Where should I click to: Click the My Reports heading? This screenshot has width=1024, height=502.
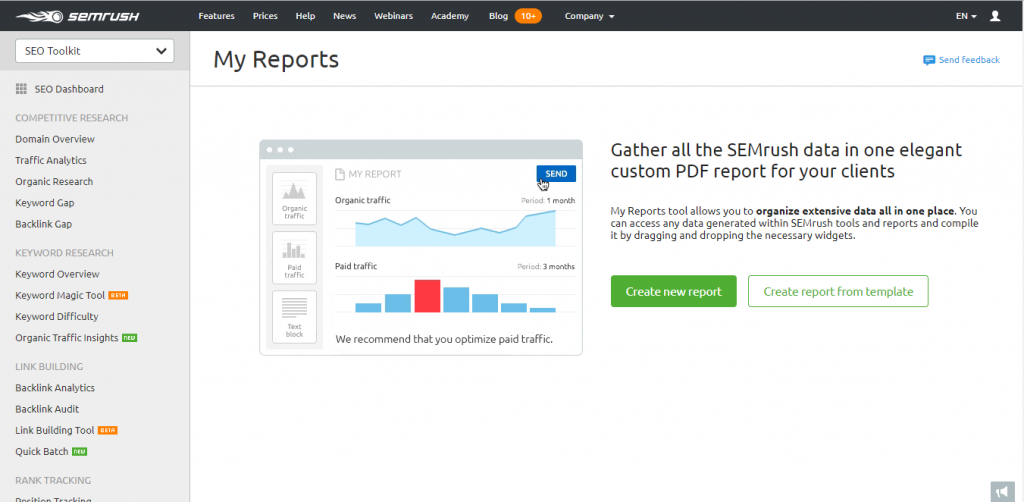pos(276,59)
